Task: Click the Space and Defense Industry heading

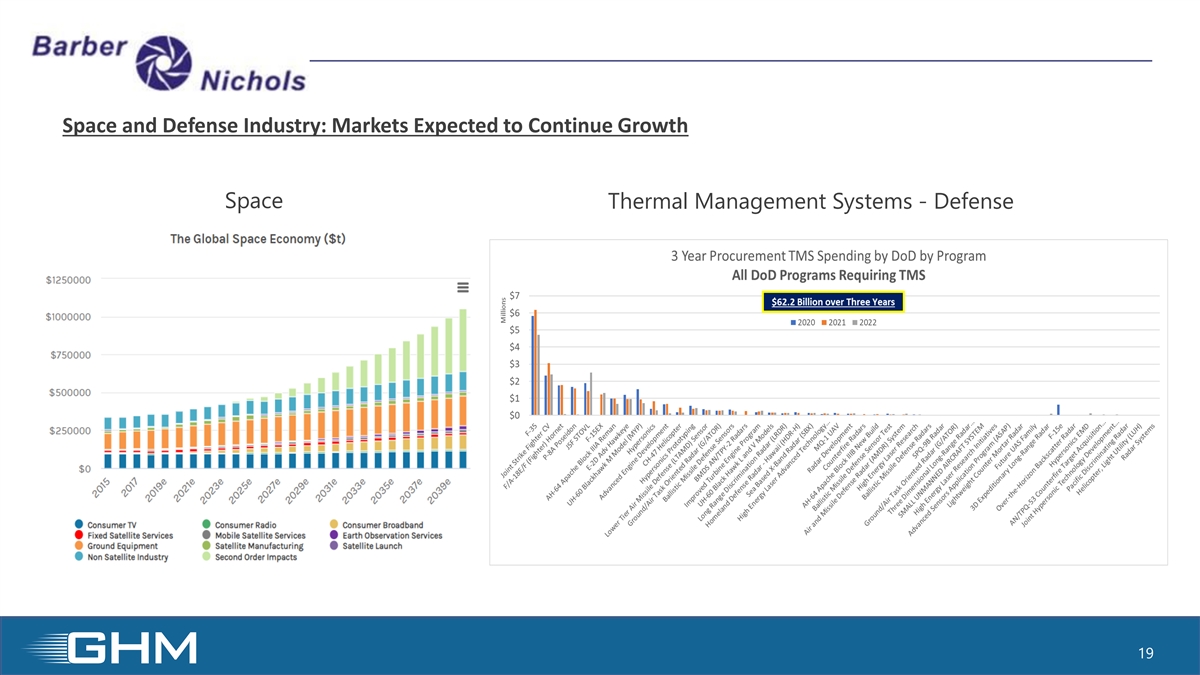Action: click(375, 126)
